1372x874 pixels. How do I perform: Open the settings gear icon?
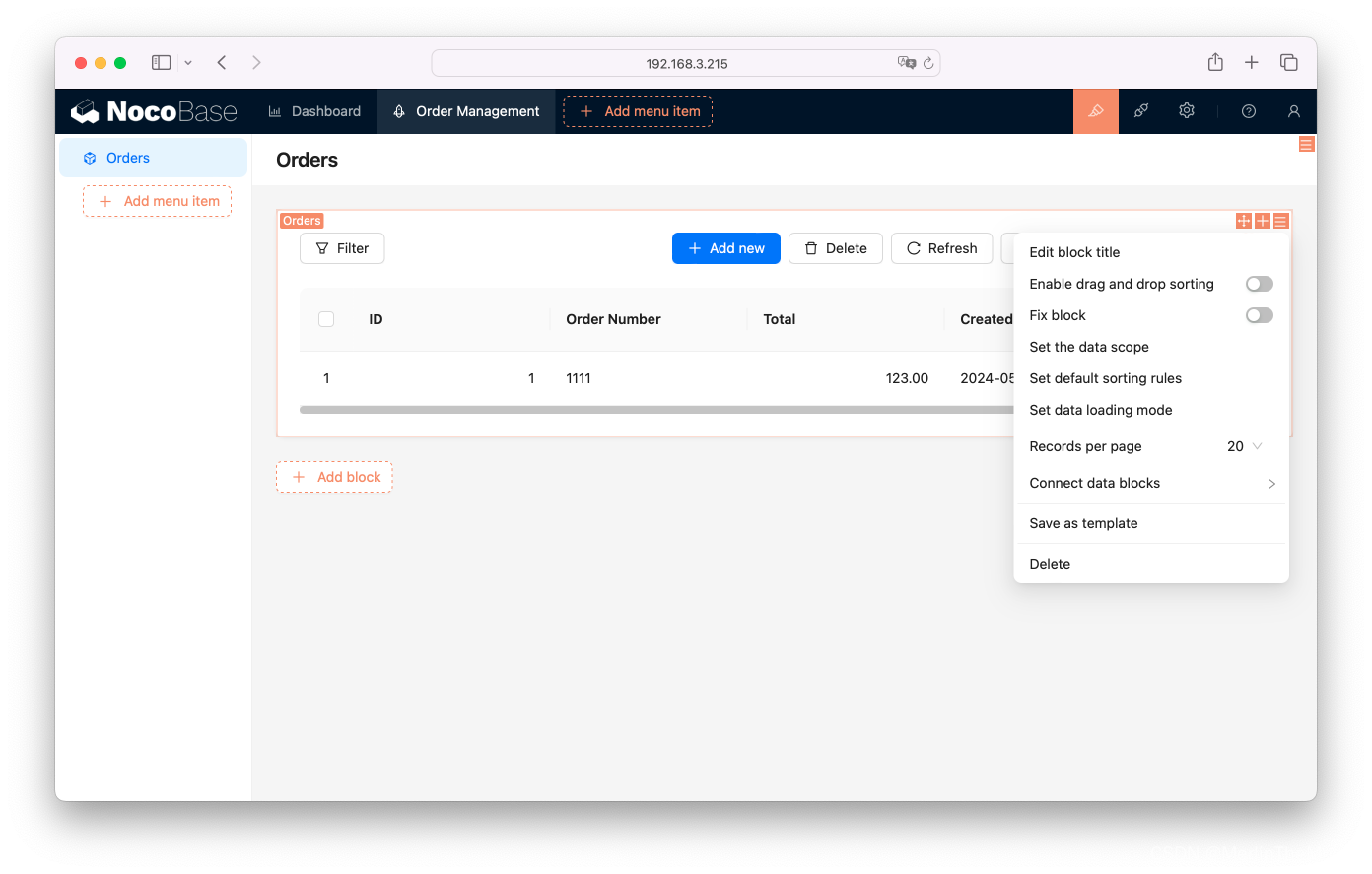1187,111
